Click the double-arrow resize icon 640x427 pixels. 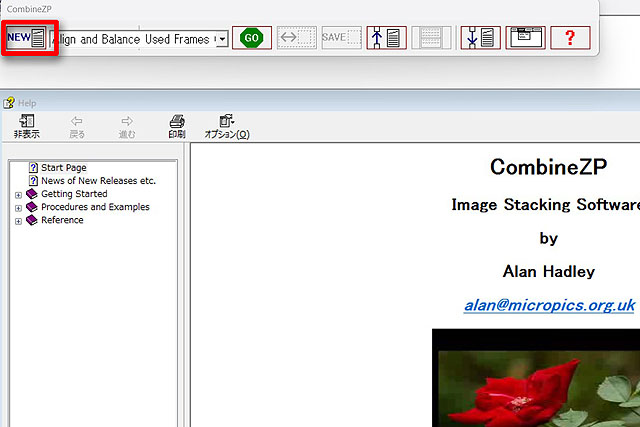(x=296, y=38)
